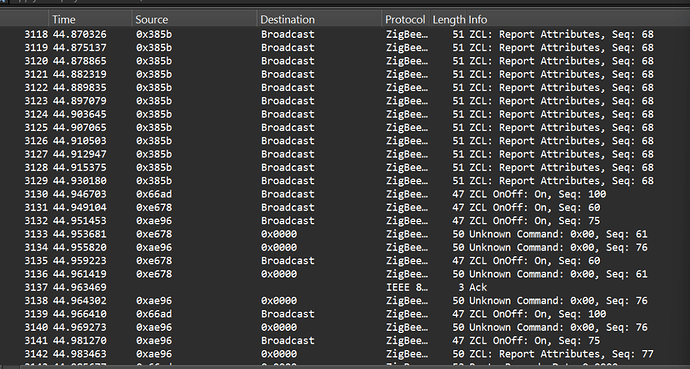Select the IEEE 802.15.4 Ack packet 3137
Image resolution: width=690 pixels, height=369 pixels.
point(345,287)
